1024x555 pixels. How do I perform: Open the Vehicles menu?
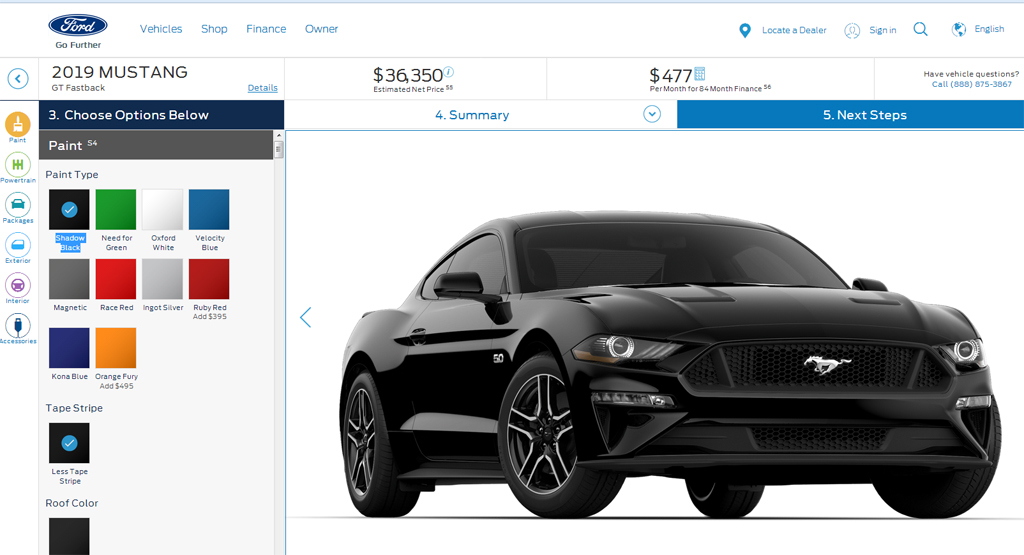161,29
